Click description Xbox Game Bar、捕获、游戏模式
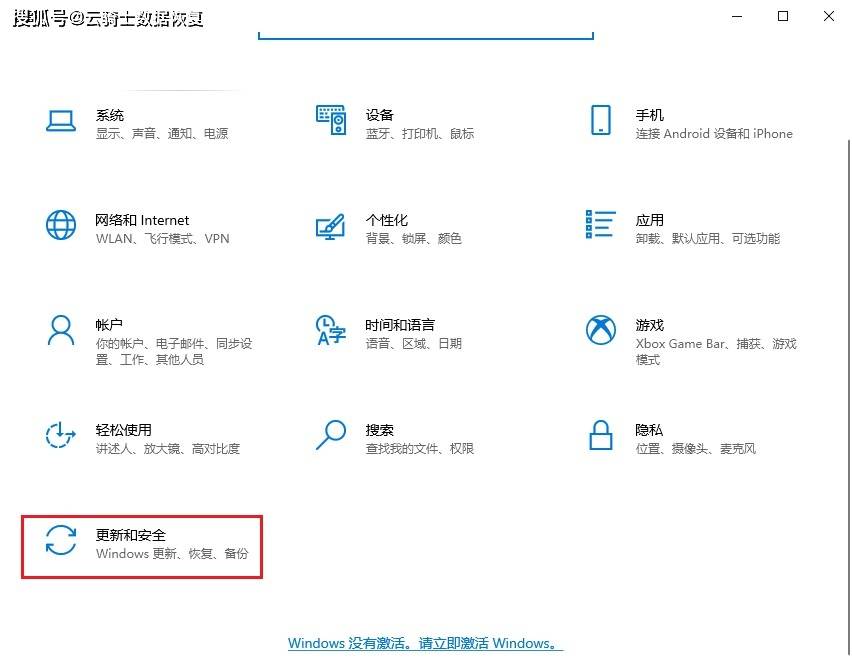 pos(716,351)
